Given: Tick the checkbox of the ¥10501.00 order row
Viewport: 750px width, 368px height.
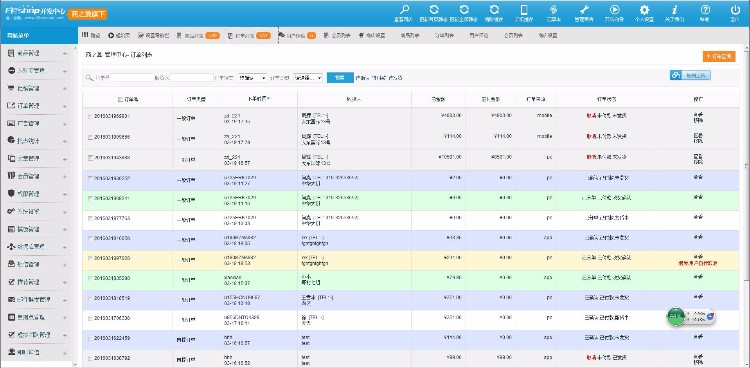Looking at the screenshot, I should (x=90, y=157).
